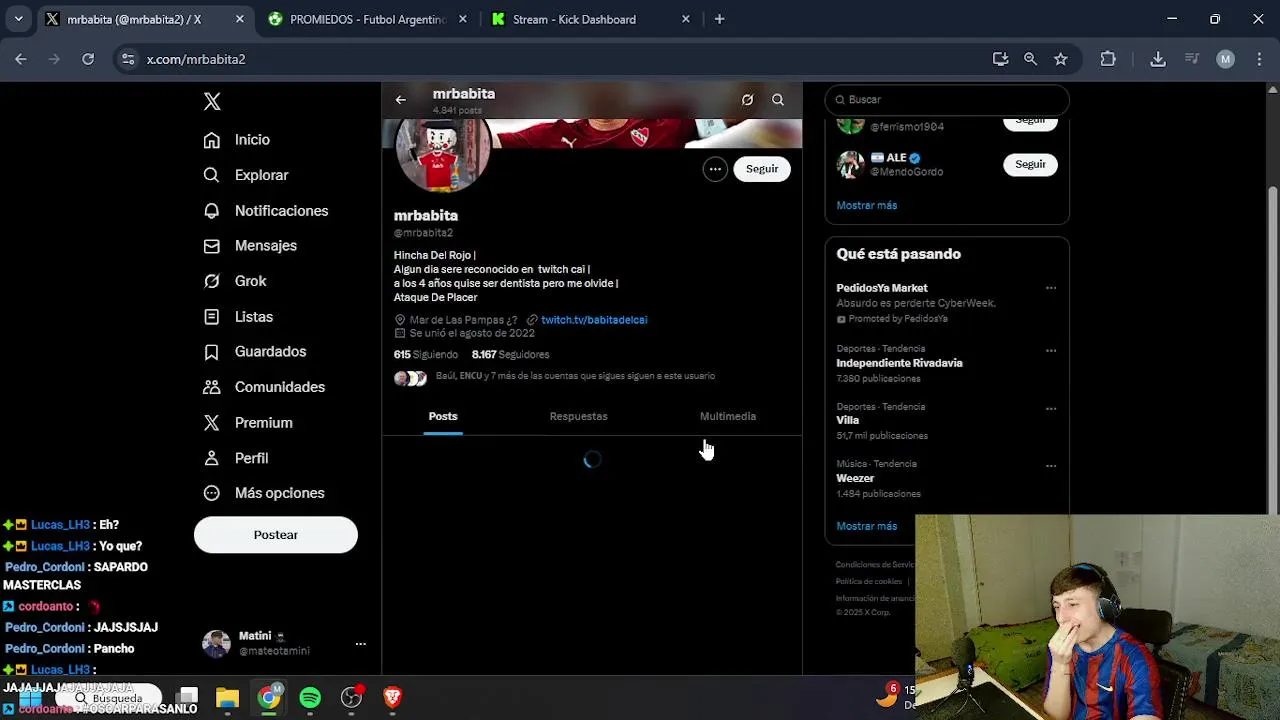Follow mrbabita with the Seguir button
The height and width of the screenshot is (720, 1280).
[x=762, y=169]
